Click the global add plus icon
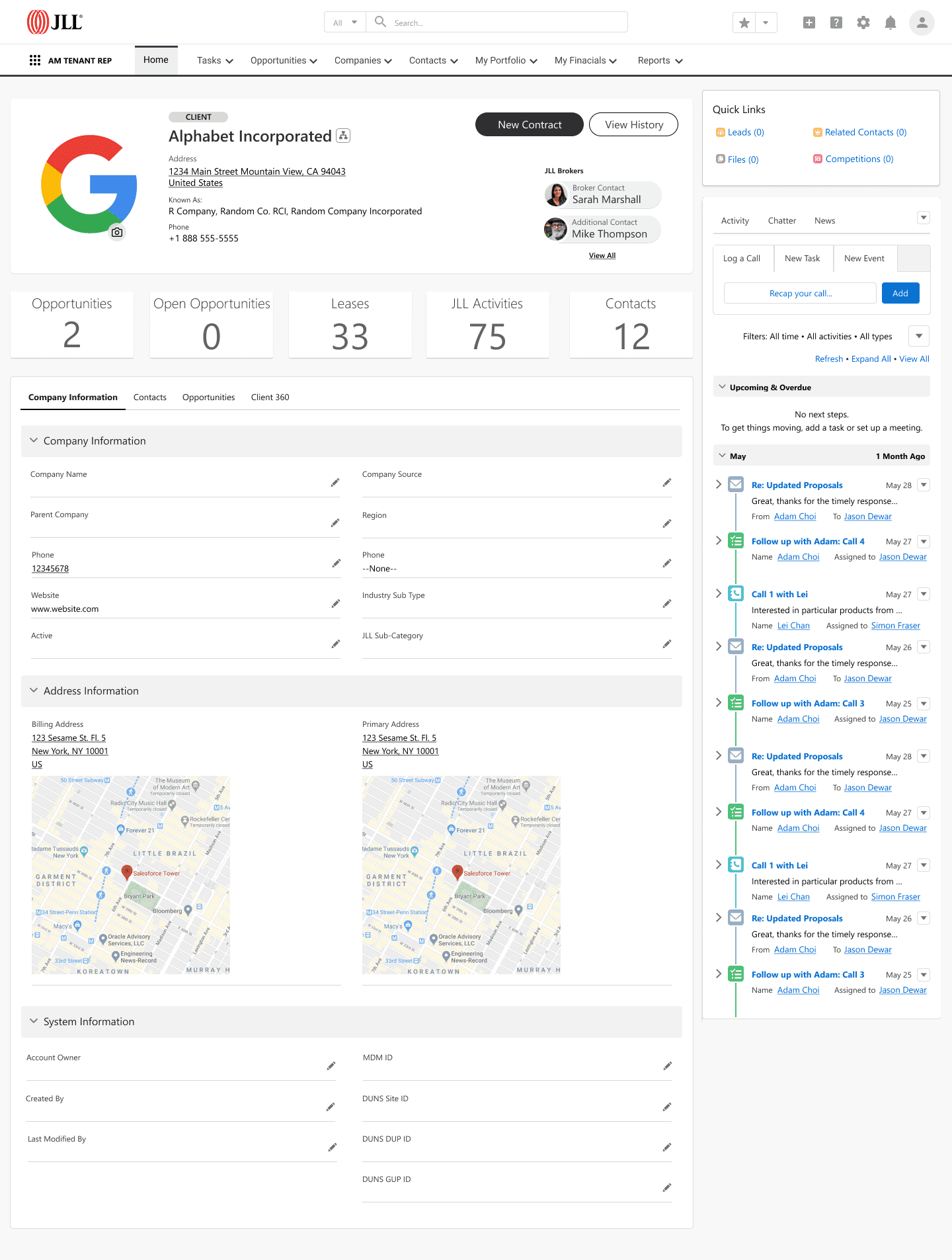This screenshot has width=952, height=1260. point(809,22)
